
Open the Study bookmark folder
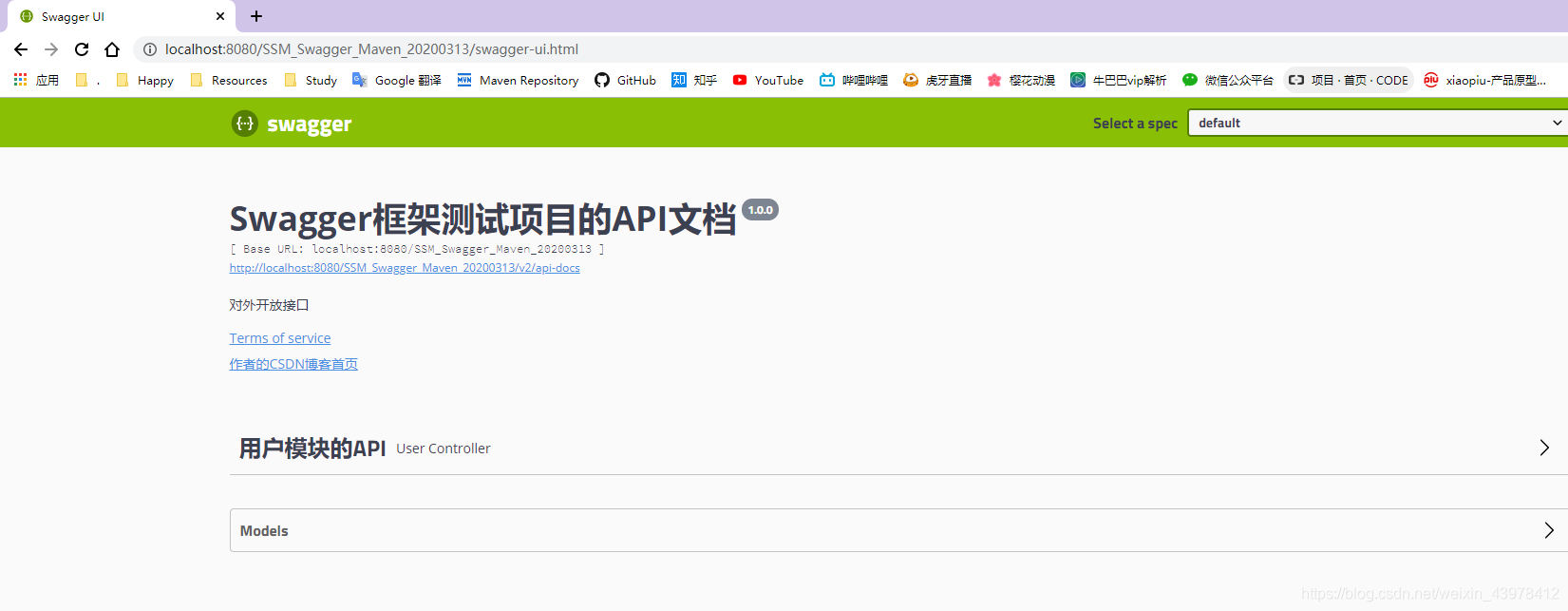[311, 80]
